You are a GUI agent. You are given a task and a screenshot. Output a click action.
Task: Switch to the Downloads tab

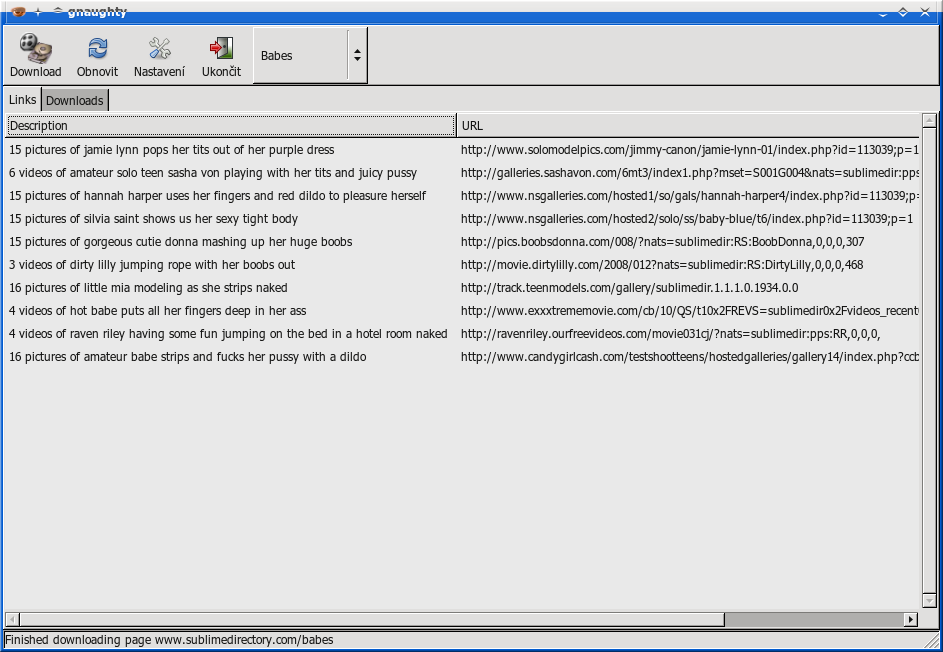75,100
